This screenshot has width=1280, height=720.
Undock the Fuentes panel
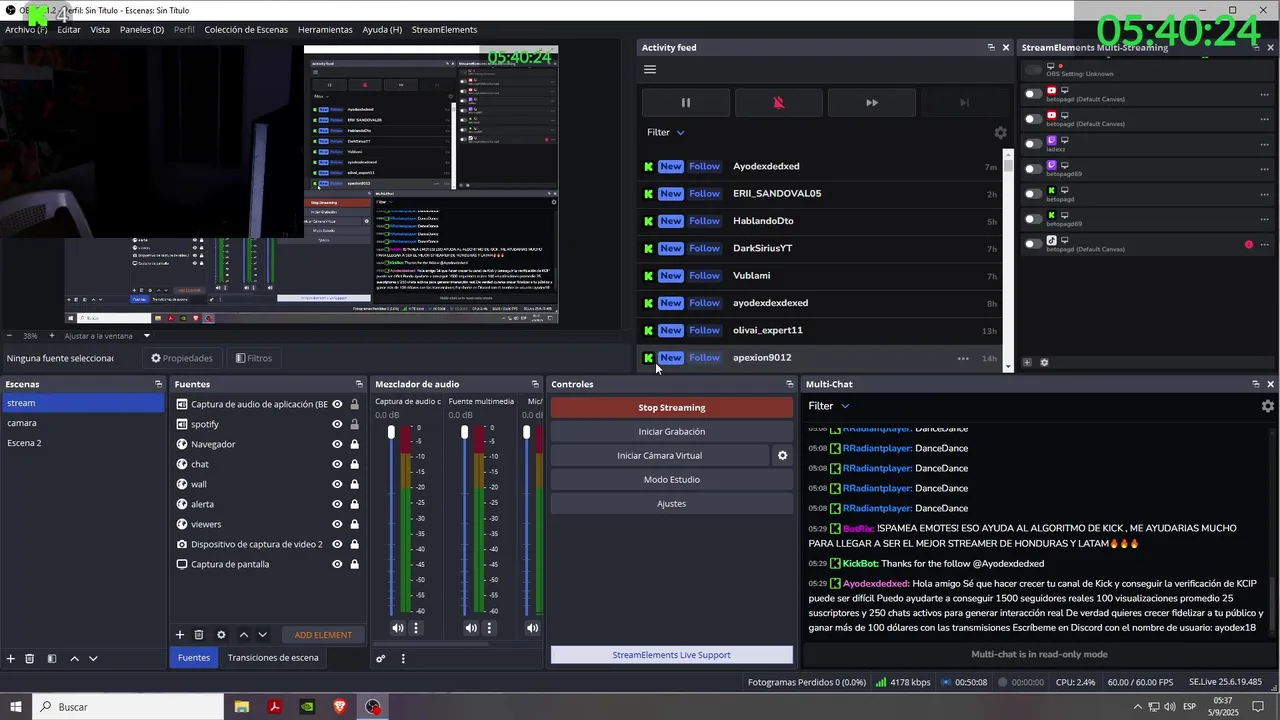[359, 384]
